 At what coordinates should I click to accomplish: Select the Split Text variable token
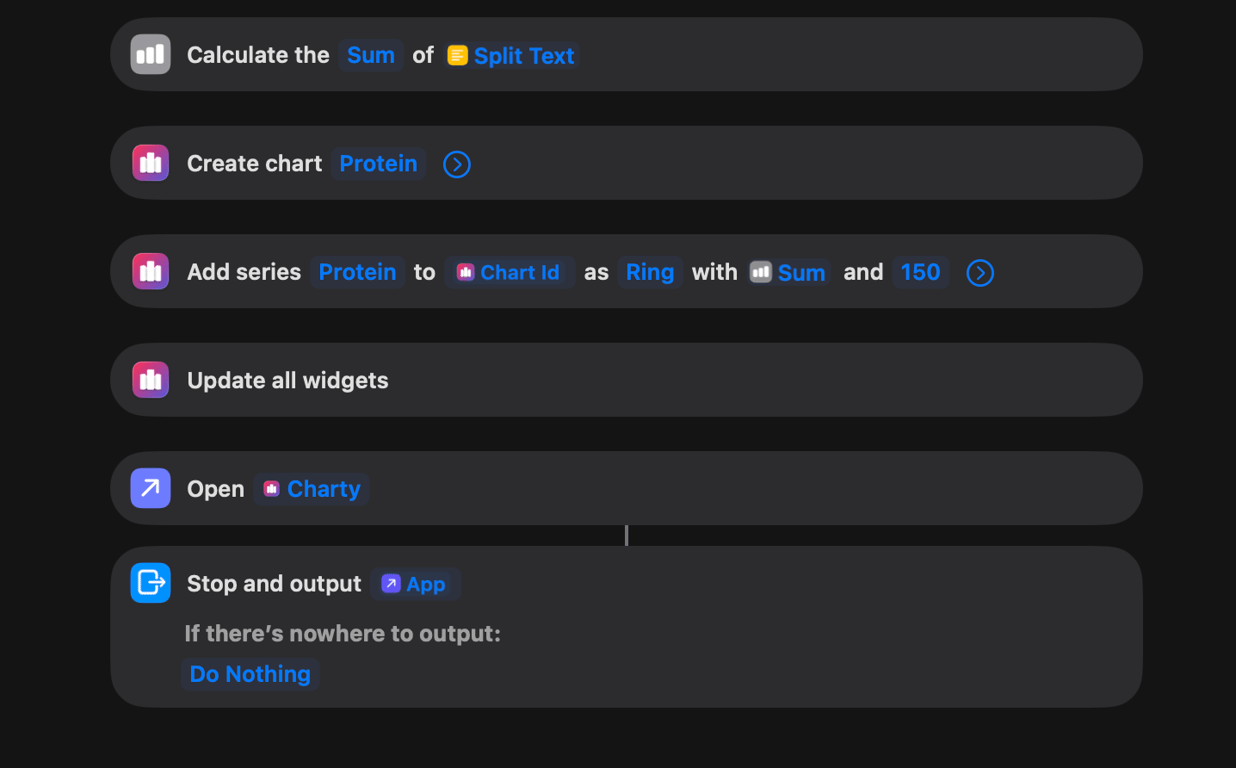pos(512,56)
